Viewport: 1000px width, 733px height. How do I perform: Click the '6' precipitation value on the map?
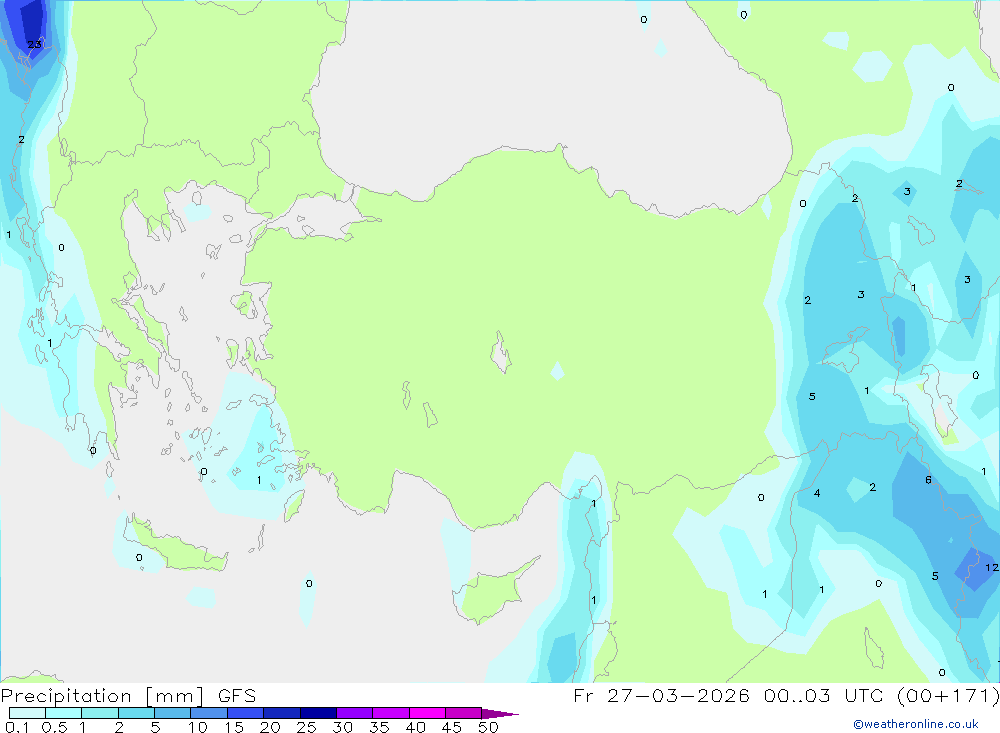929,480
